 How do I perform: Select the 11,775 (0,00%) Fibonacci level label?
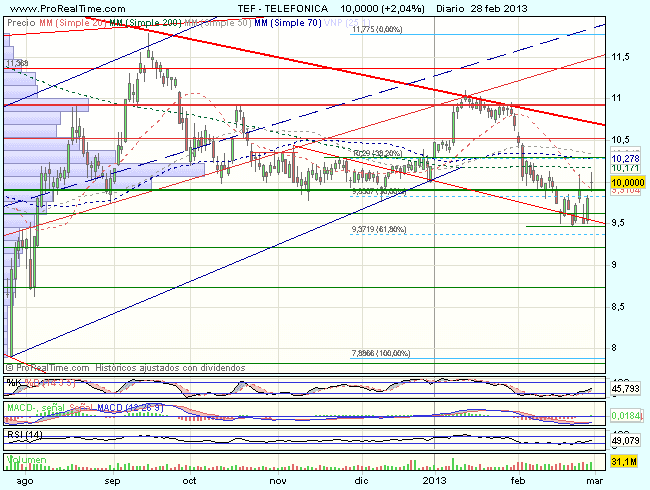pos(376,30)
